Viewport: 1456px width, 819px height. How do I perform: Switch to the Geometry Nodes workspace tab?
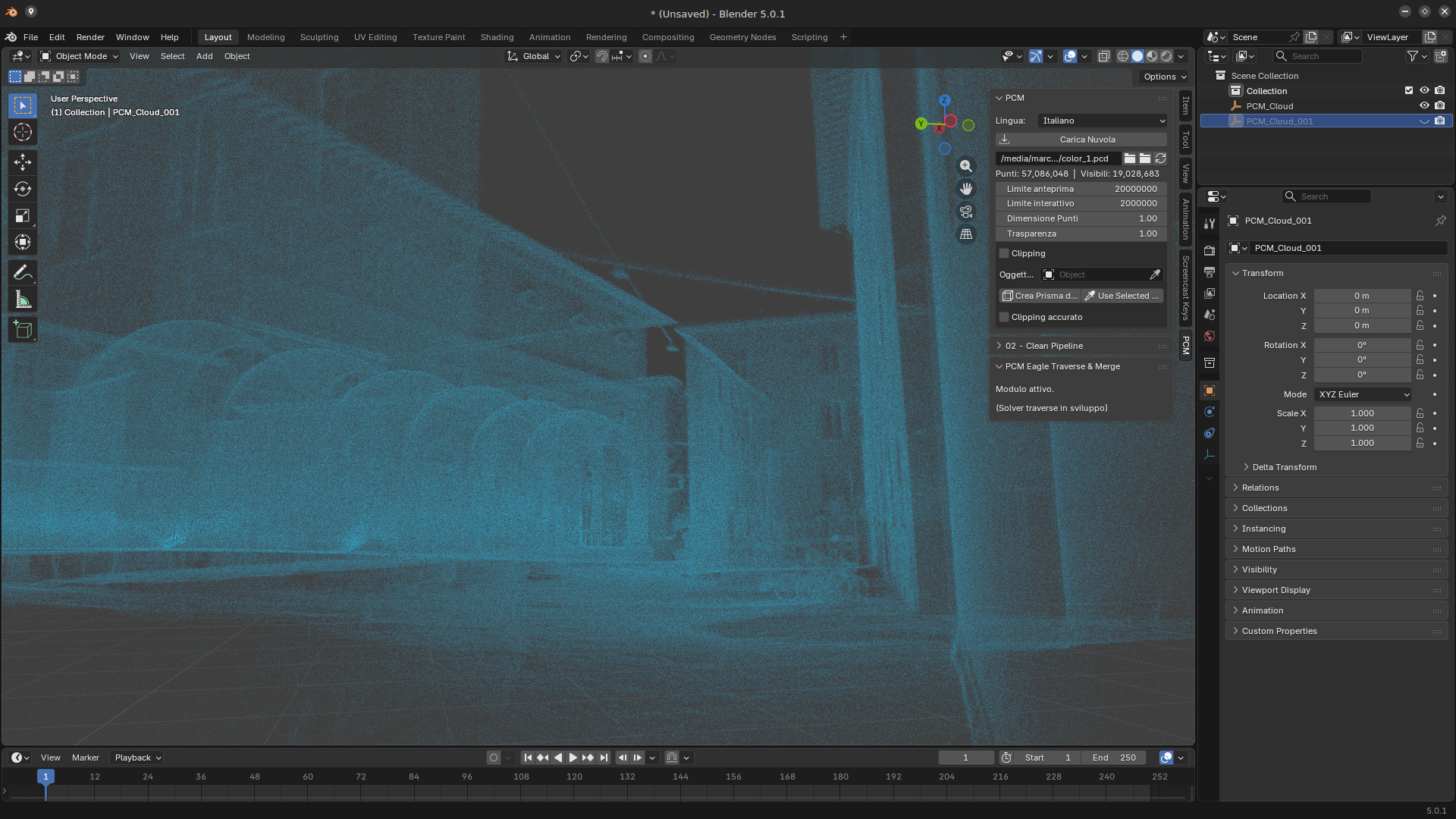pyautogui.click(x=742, y=37)
